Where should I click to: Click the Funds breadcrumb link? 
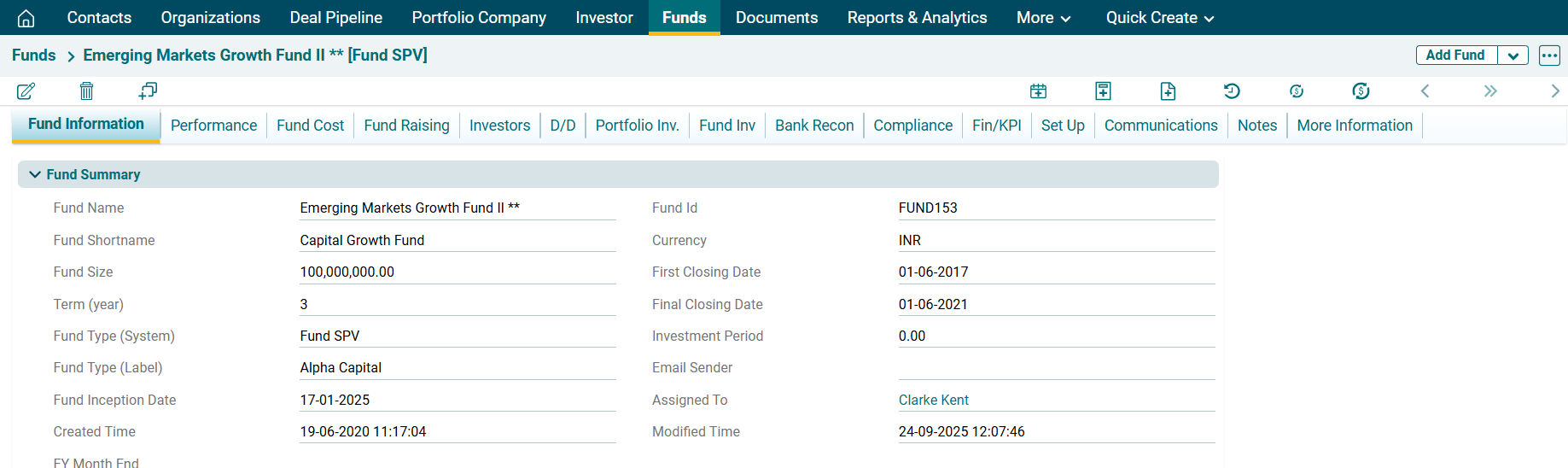[x=34, y=56]
